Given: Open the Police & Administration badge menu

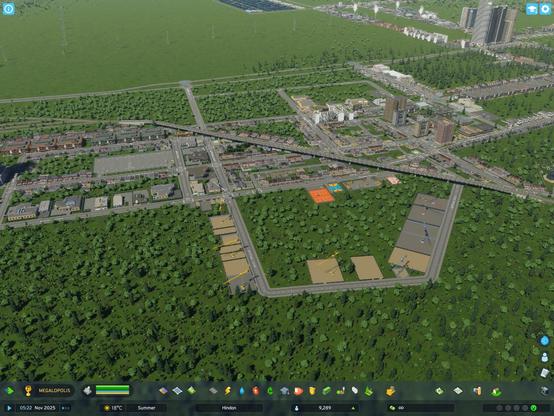Looking at the screenshot, I should (312, 391).
